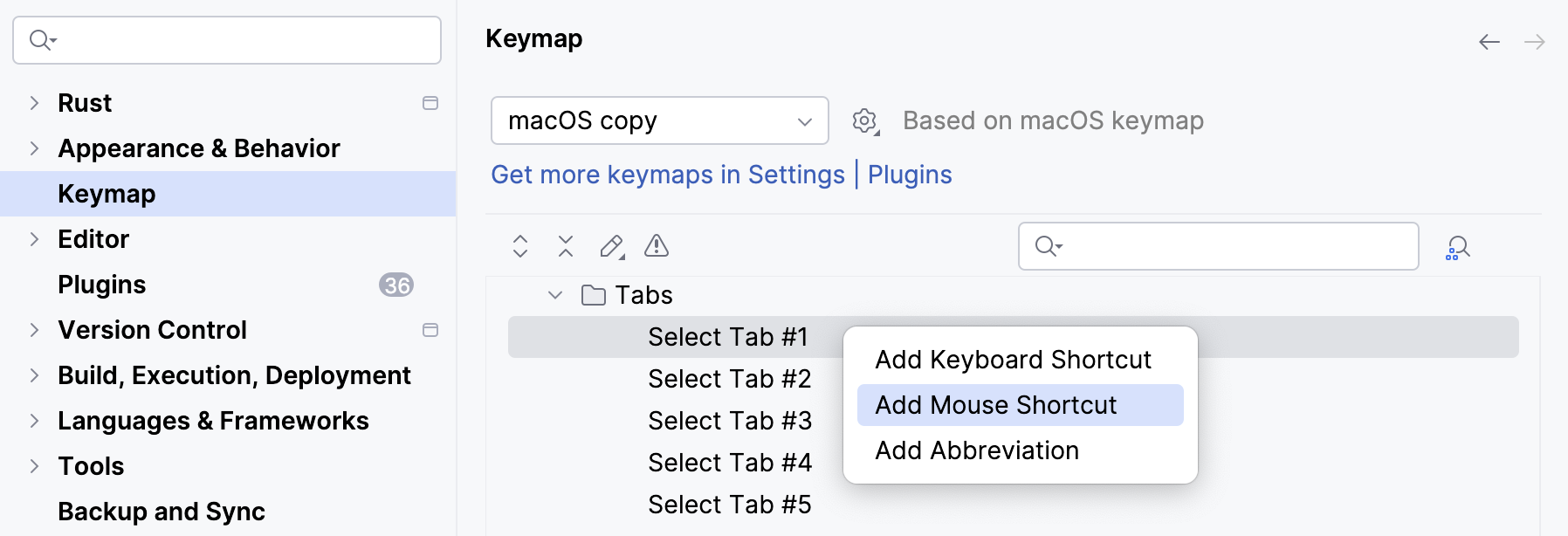Go forward with the right arrow icon

point(1534,42)
